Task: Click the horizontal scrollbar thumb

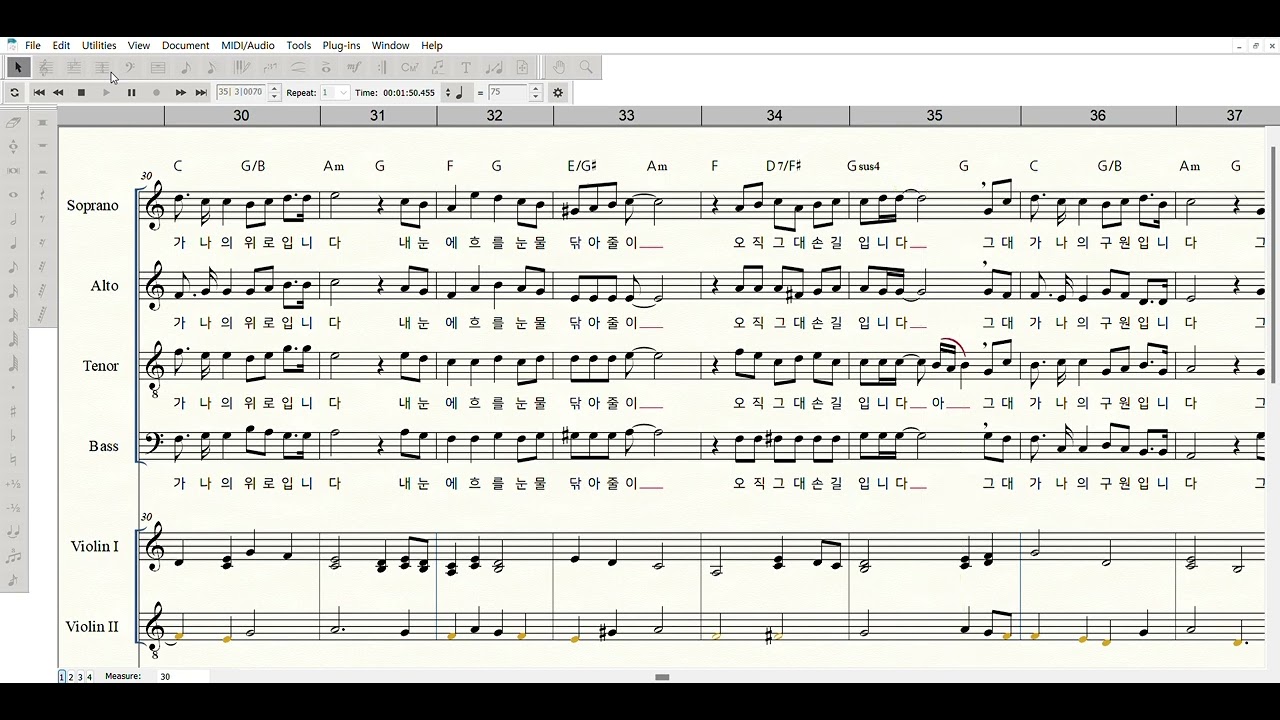Action: click(661, 677)
